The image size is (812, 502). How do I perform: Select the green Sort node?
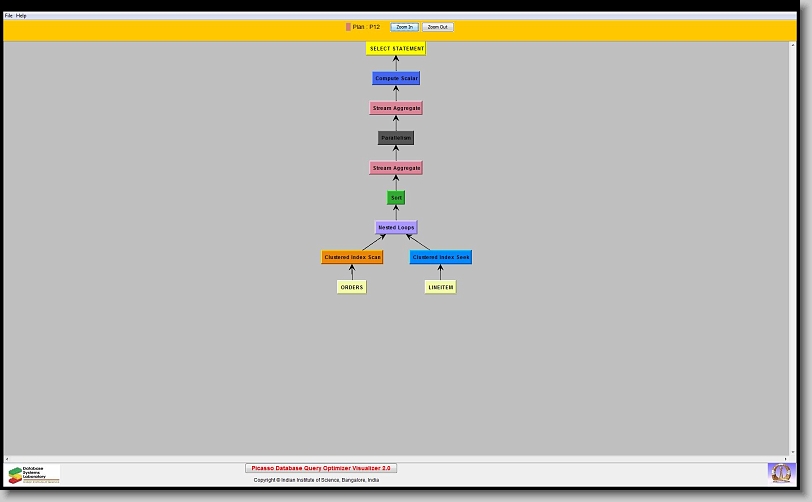click(396, 198)
